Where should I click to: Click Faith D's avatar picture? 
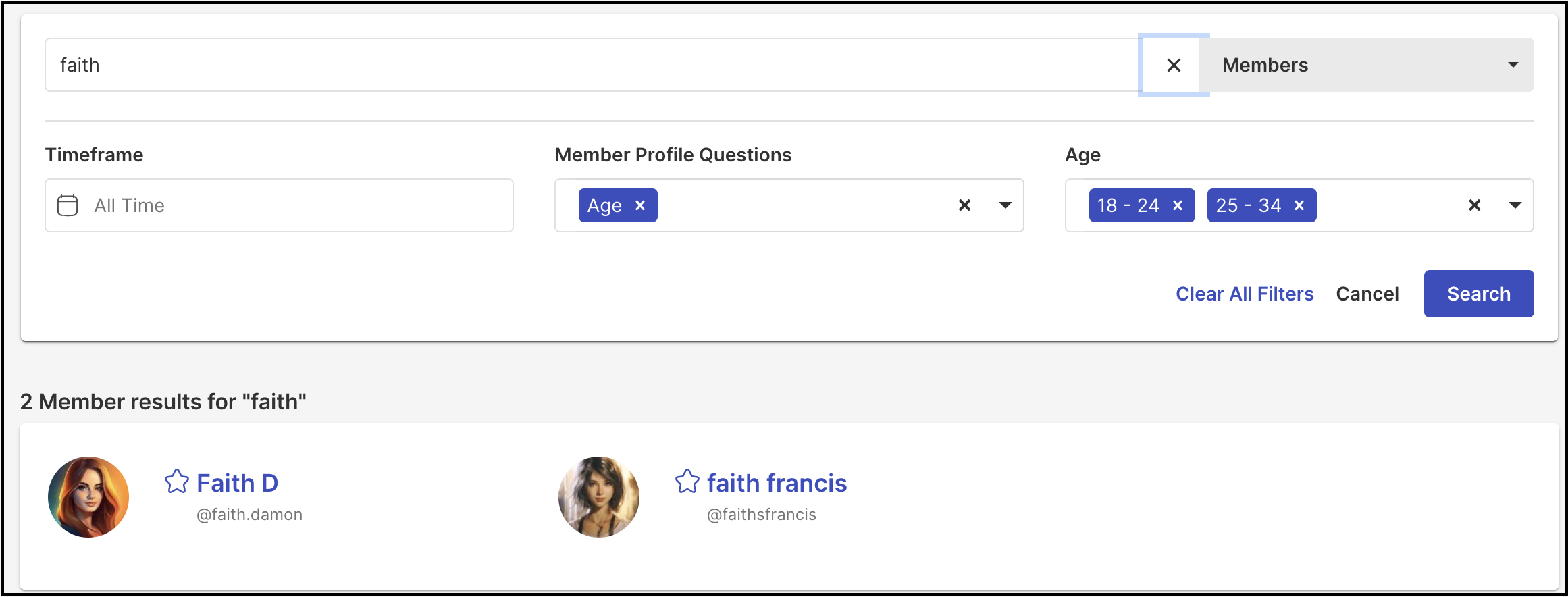point(88,497)
